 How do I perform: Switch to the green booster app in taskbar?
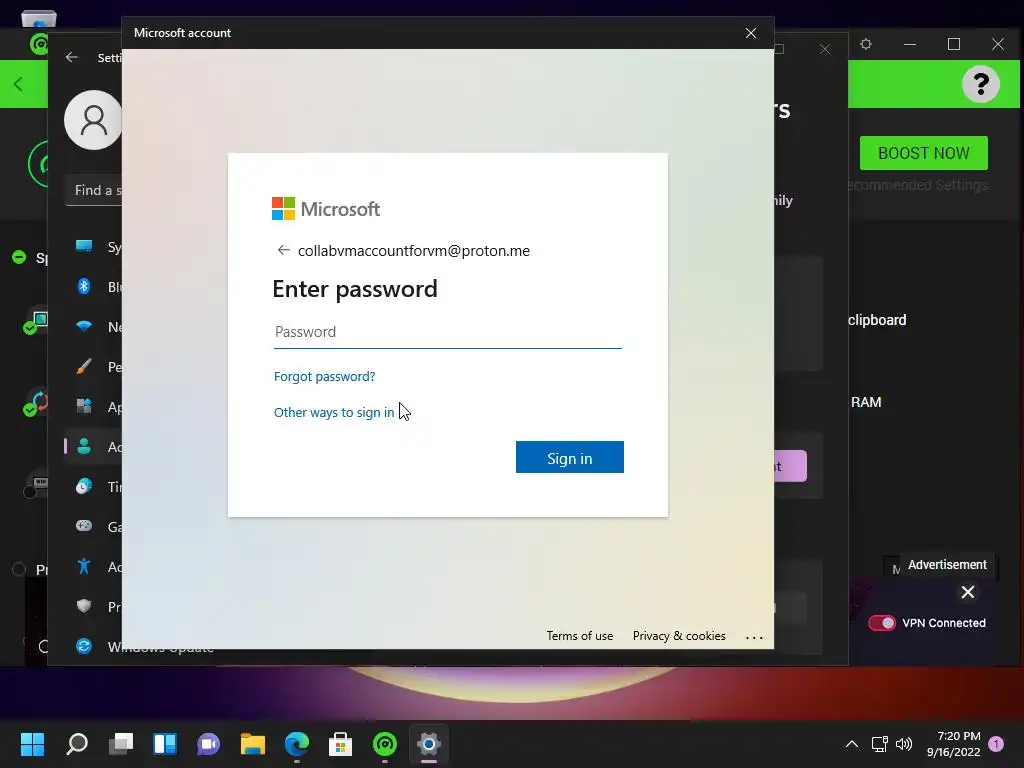[x=385, y=744]
